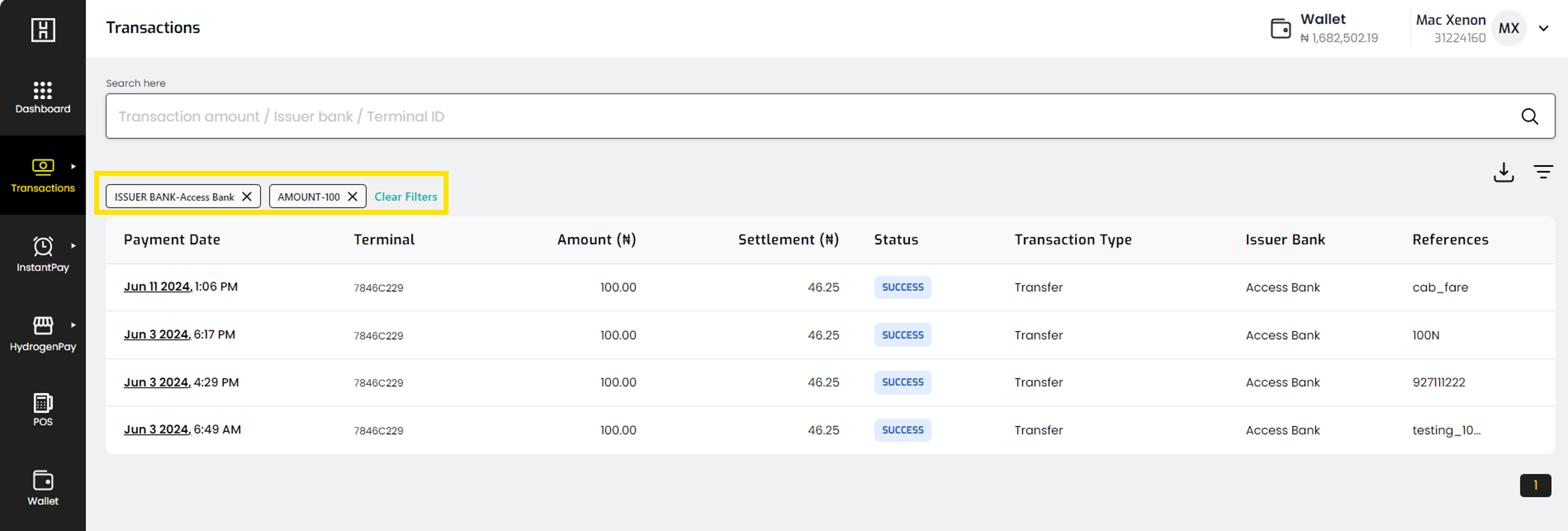The image size is (1568, 531).
Task: Click Transfer in the 927111222 row
Action: (x=1038, y=382)
